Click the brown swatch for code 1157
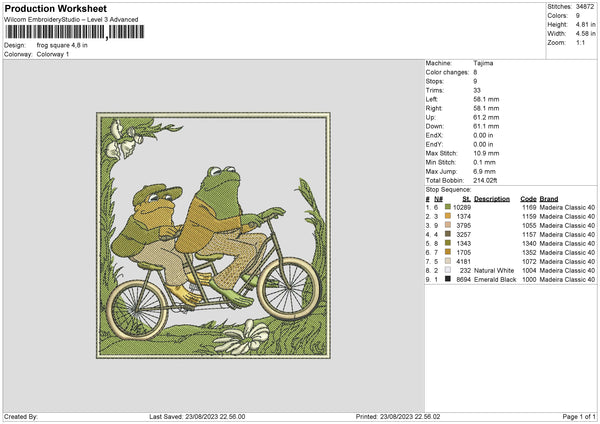 (448, 234)
